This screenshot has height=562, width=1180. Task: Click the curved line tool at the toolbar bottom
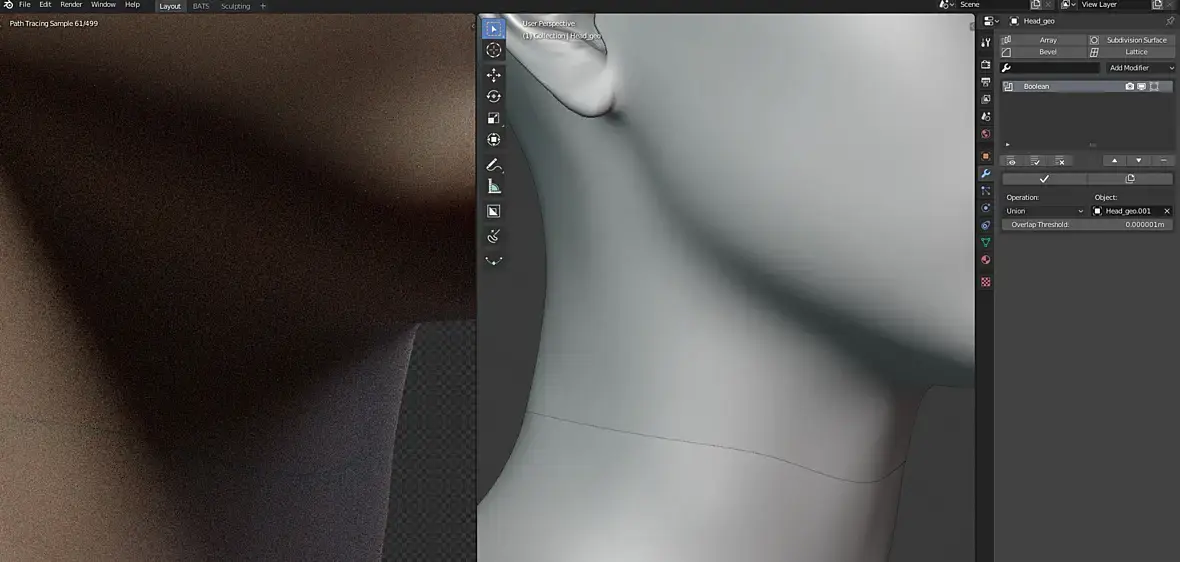tap(494, 261)
